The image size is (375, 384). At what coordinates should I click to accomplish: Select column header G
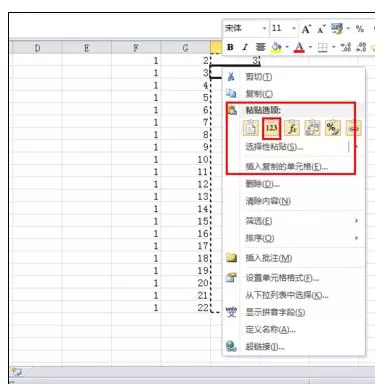[x=185, y=48]
